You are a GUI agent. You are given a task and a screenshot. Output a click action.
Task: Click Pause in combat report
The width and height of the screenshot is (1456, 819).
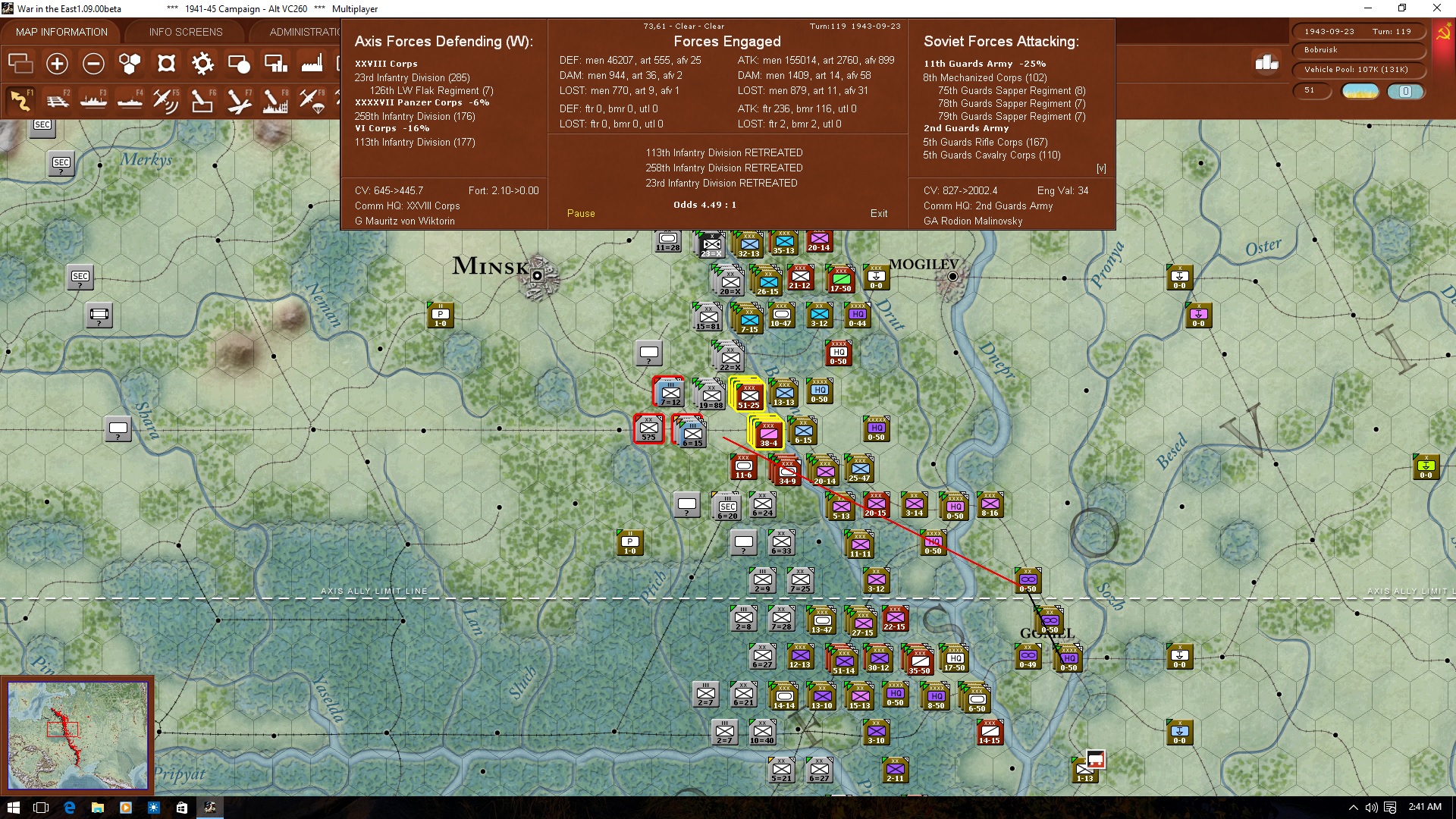581,214
